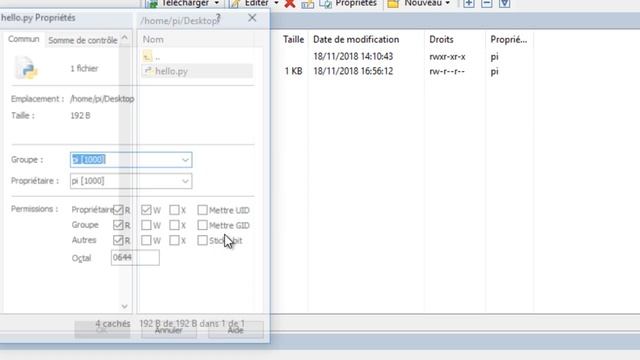
Task: Expand the Nouveau dropdown arrow
Action: click(448, 3)
